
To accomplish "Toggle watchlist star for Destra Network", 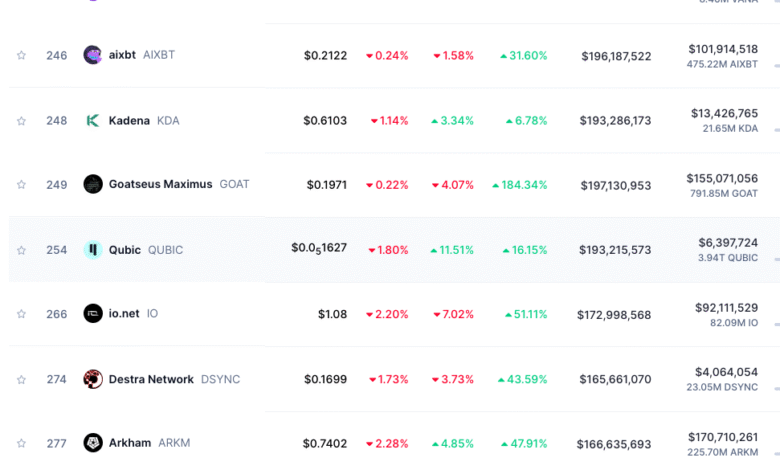I will 21,379.
